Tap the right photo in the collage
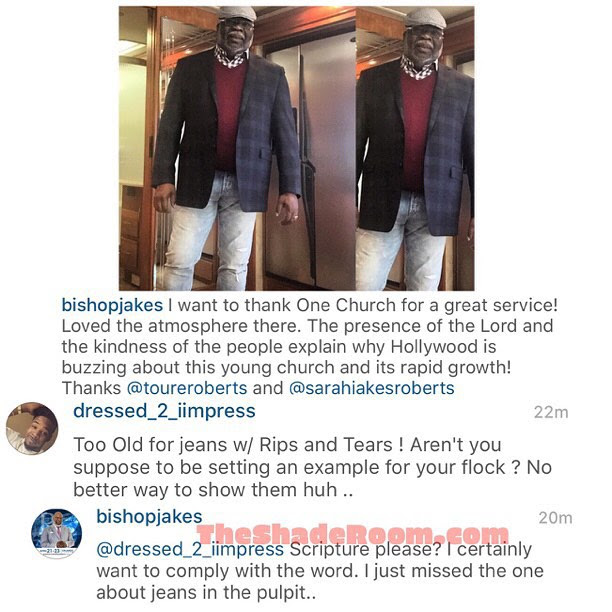Viewport: 612px width, 612px height. click(x=415, y=148)
